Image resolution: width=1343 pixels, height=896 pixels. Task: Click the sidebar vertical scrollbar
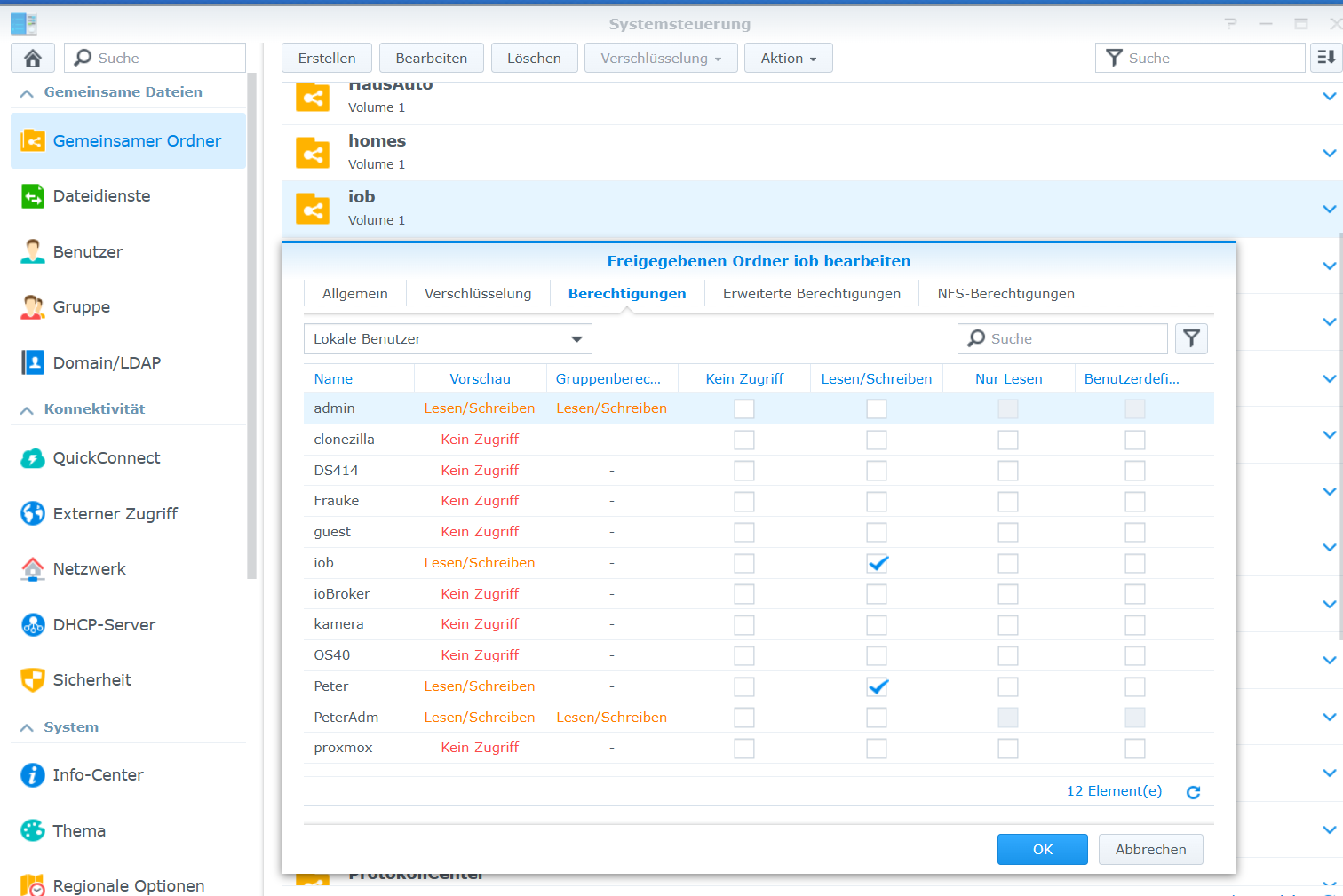[x=252, y=325]
